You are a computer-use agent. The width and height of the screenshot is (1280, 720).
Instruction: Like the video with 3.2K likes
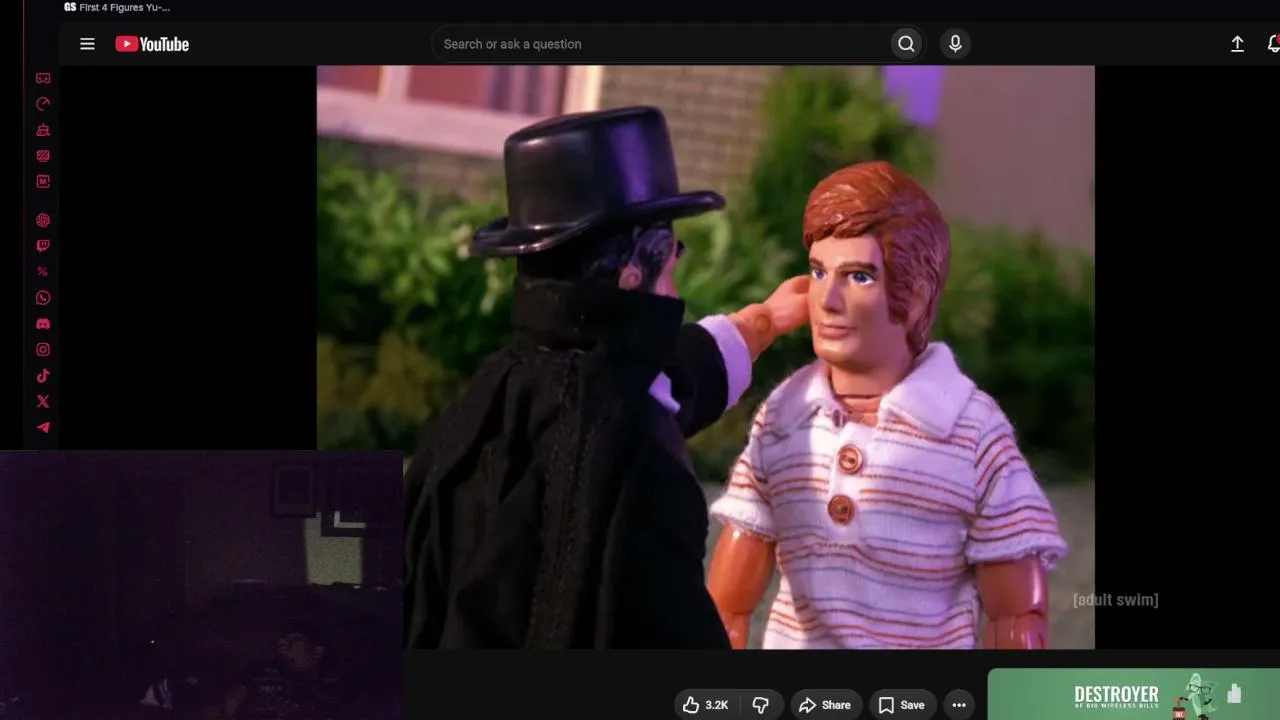(707, 705)
